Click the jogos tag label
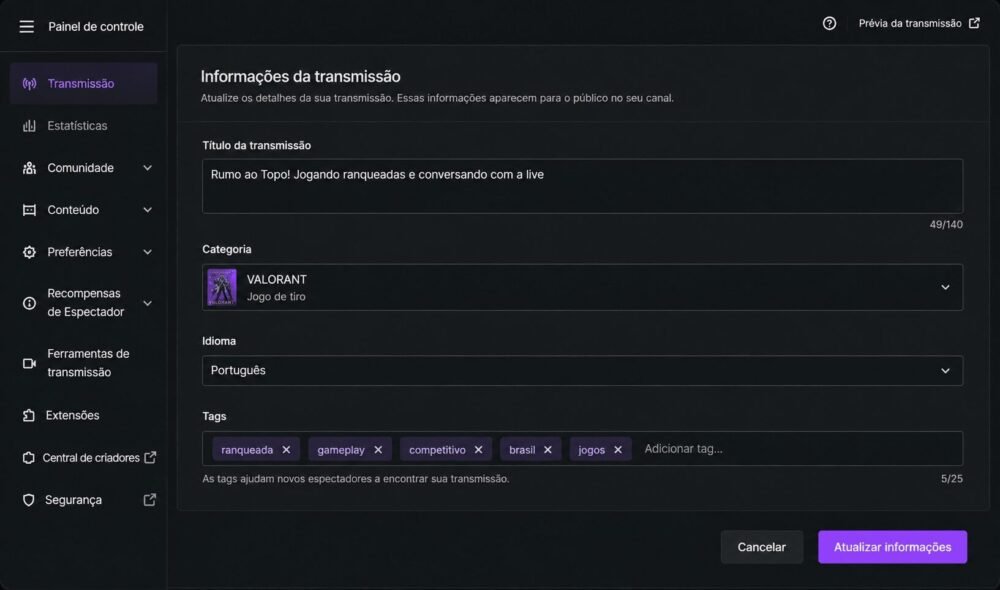 (x=591, y=450)
